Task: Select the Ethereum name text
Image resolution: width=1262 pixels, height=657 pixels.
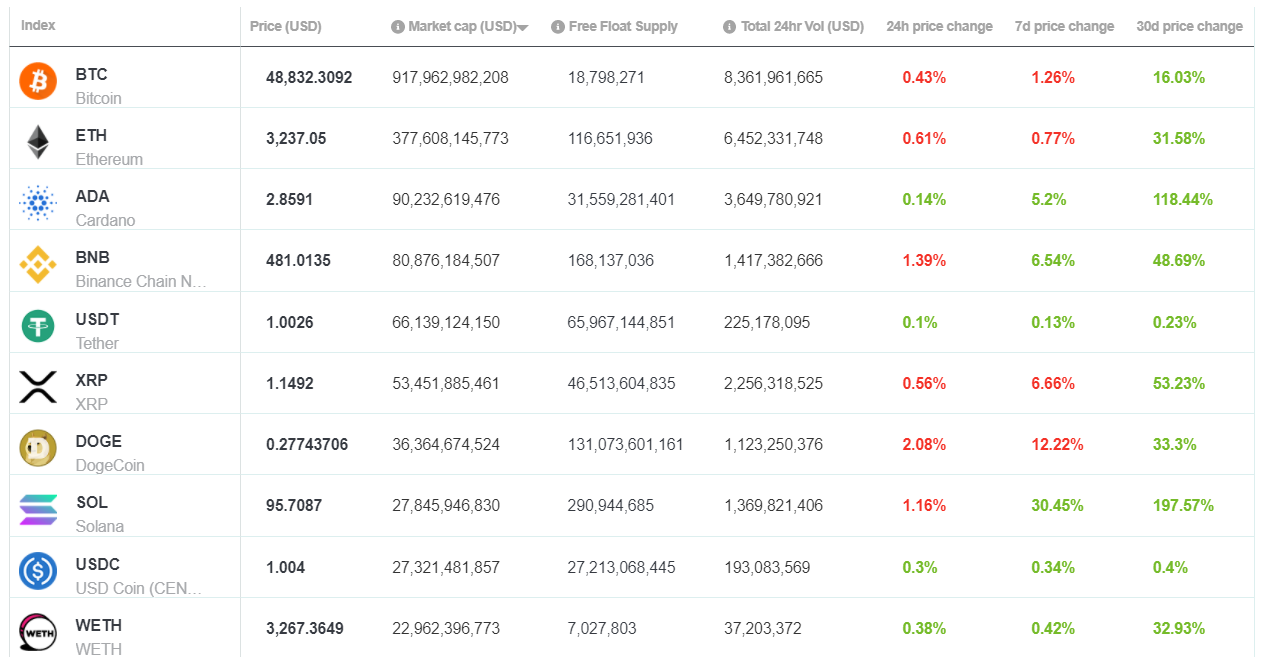Action: (109, 159)
